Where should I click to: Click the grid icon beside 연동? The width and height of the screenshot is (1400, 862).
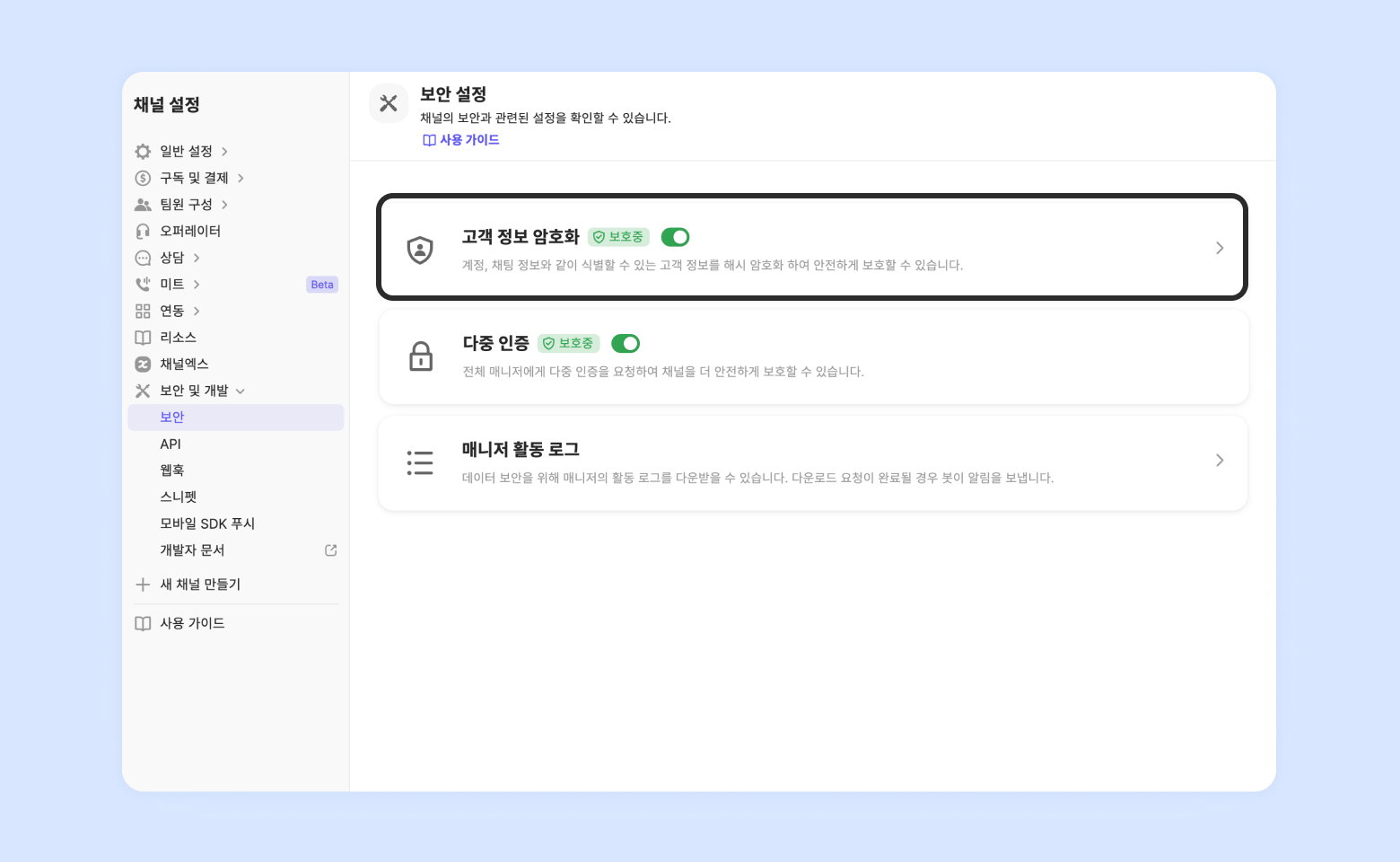point(143,312)
